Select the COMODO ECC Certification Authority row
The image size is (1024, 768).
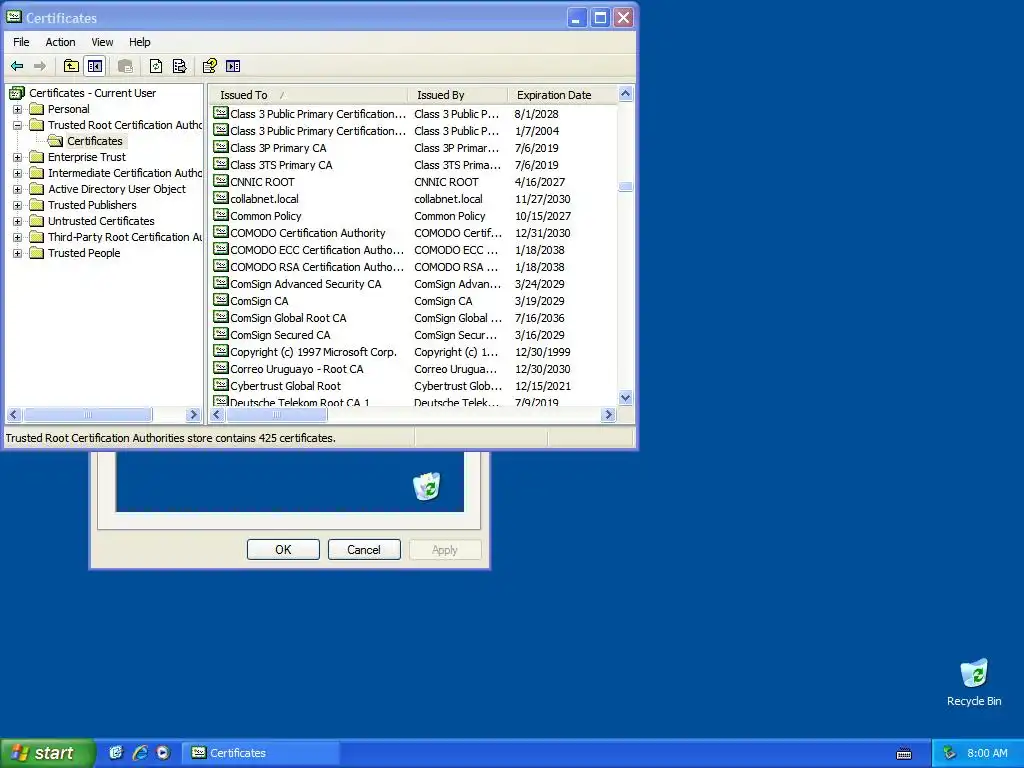[415, 249]
